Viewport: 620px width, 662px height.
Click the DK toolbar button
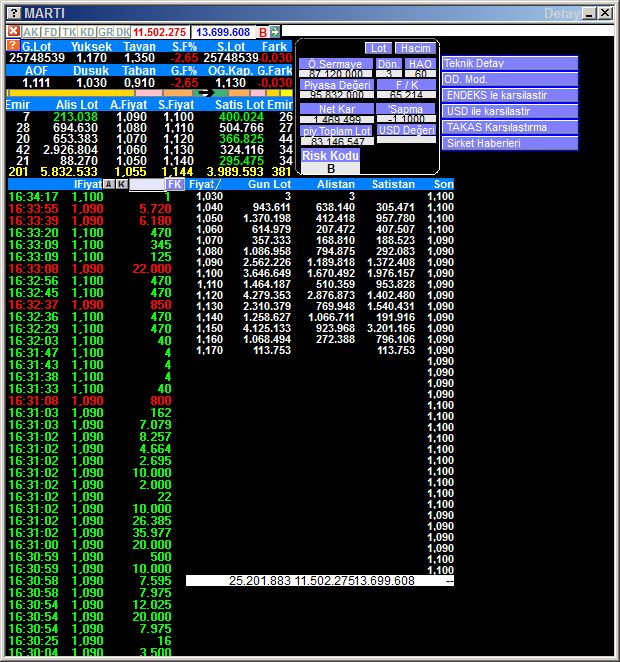(x=122, y=32)
